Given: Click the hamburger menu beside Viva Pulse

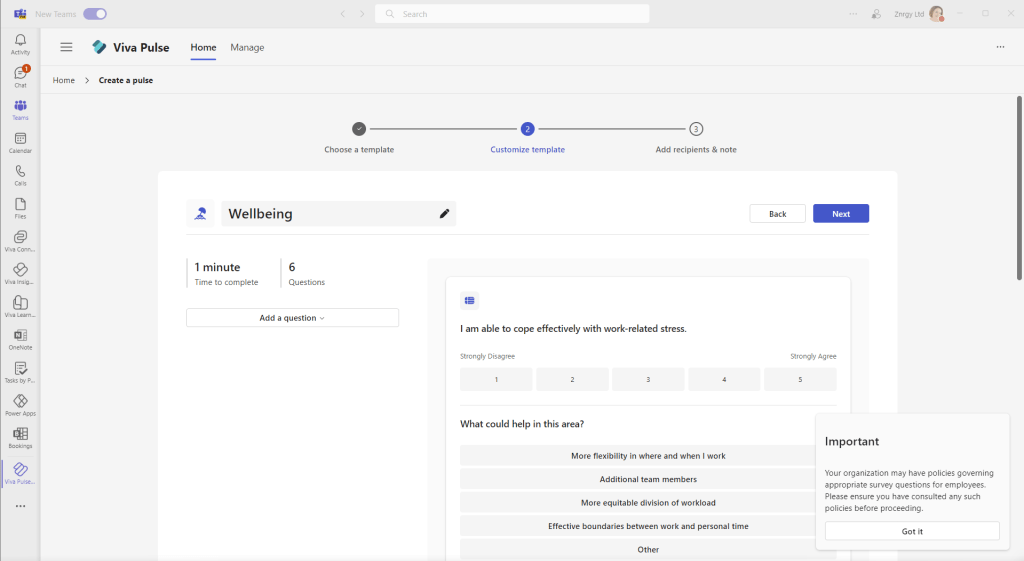Looking at the screenshot, I should (66, 47).
